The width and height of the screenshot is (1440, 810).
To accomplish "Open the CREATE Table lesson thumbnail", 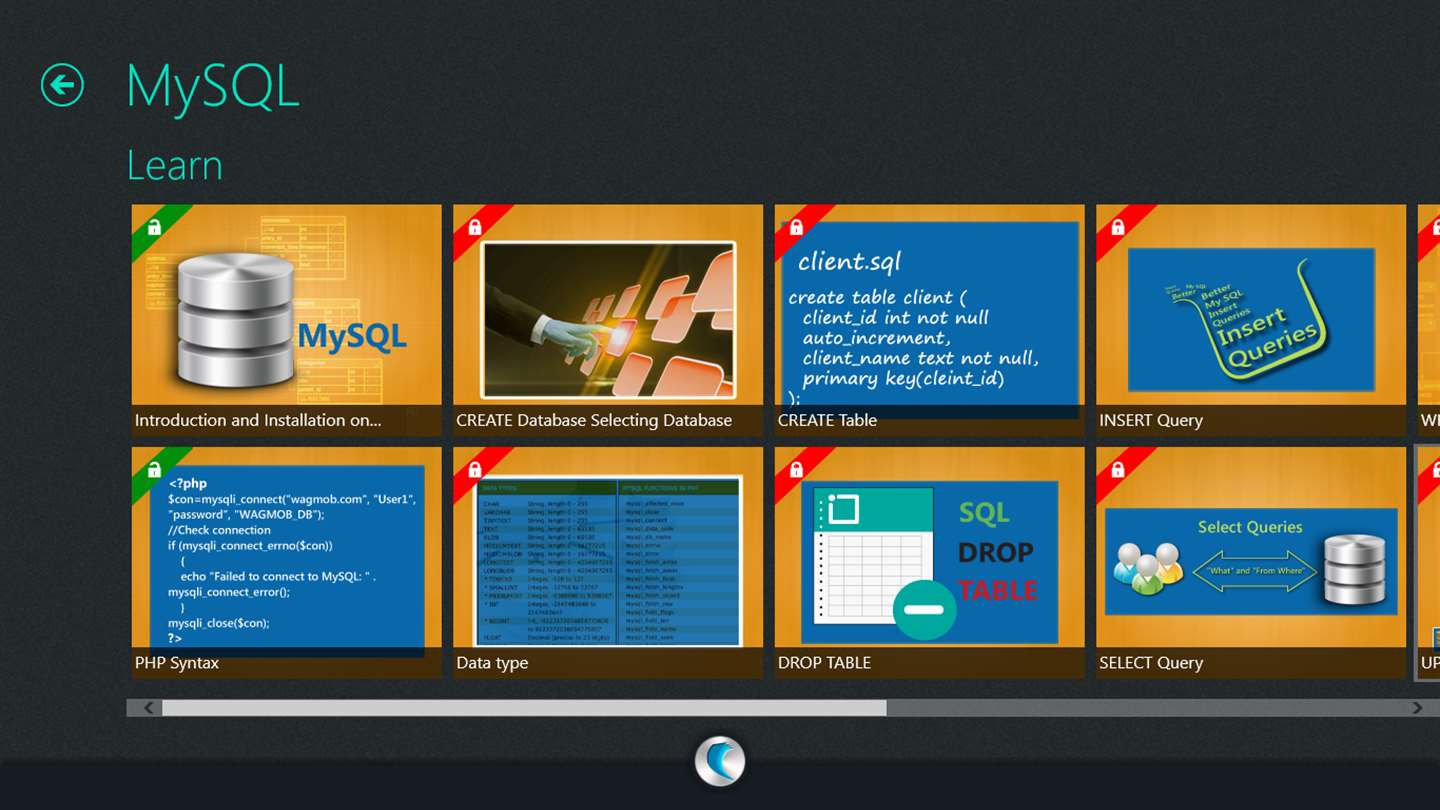I will [x=930, y=320].
